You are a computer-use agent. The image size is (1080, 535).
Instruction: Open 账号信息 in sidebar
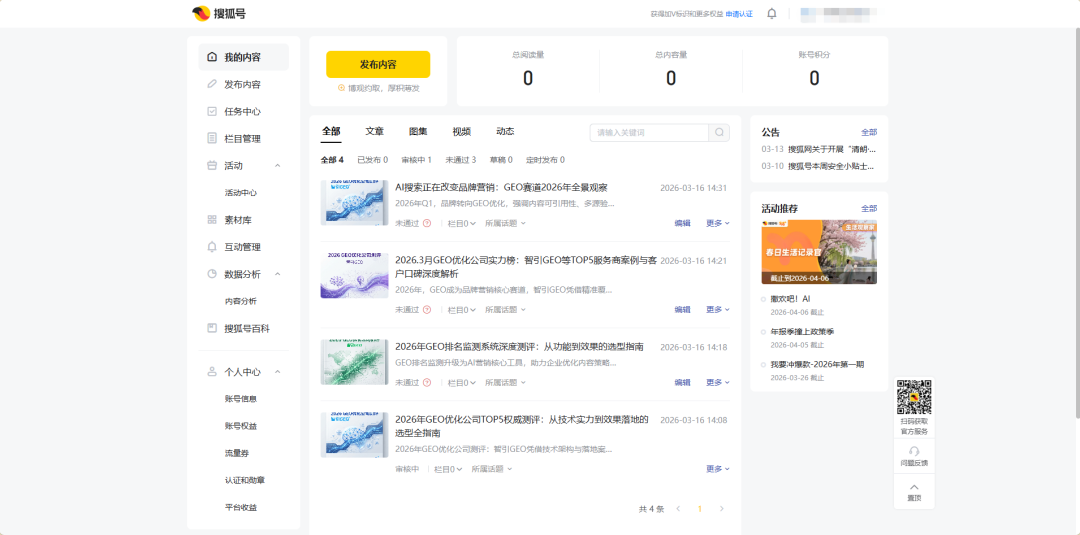coord(240,399)
